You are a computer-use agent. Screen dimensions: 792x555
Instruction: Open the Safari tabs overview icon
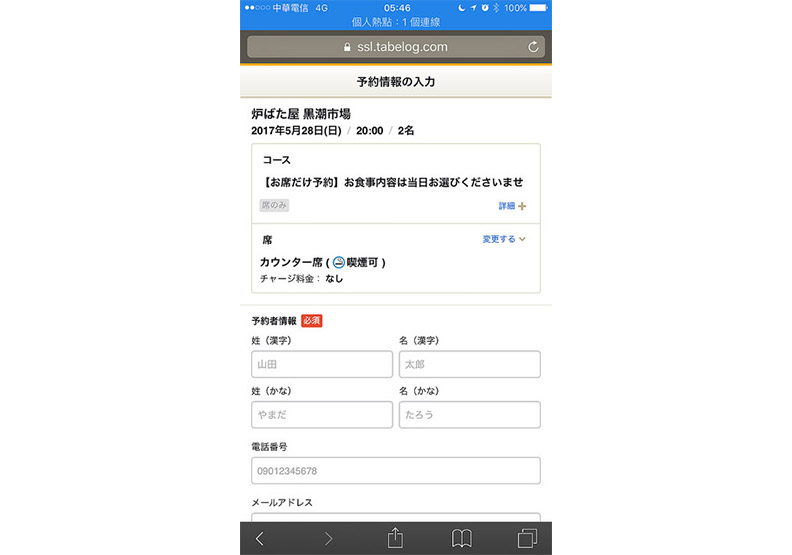[x=527, y=538]
